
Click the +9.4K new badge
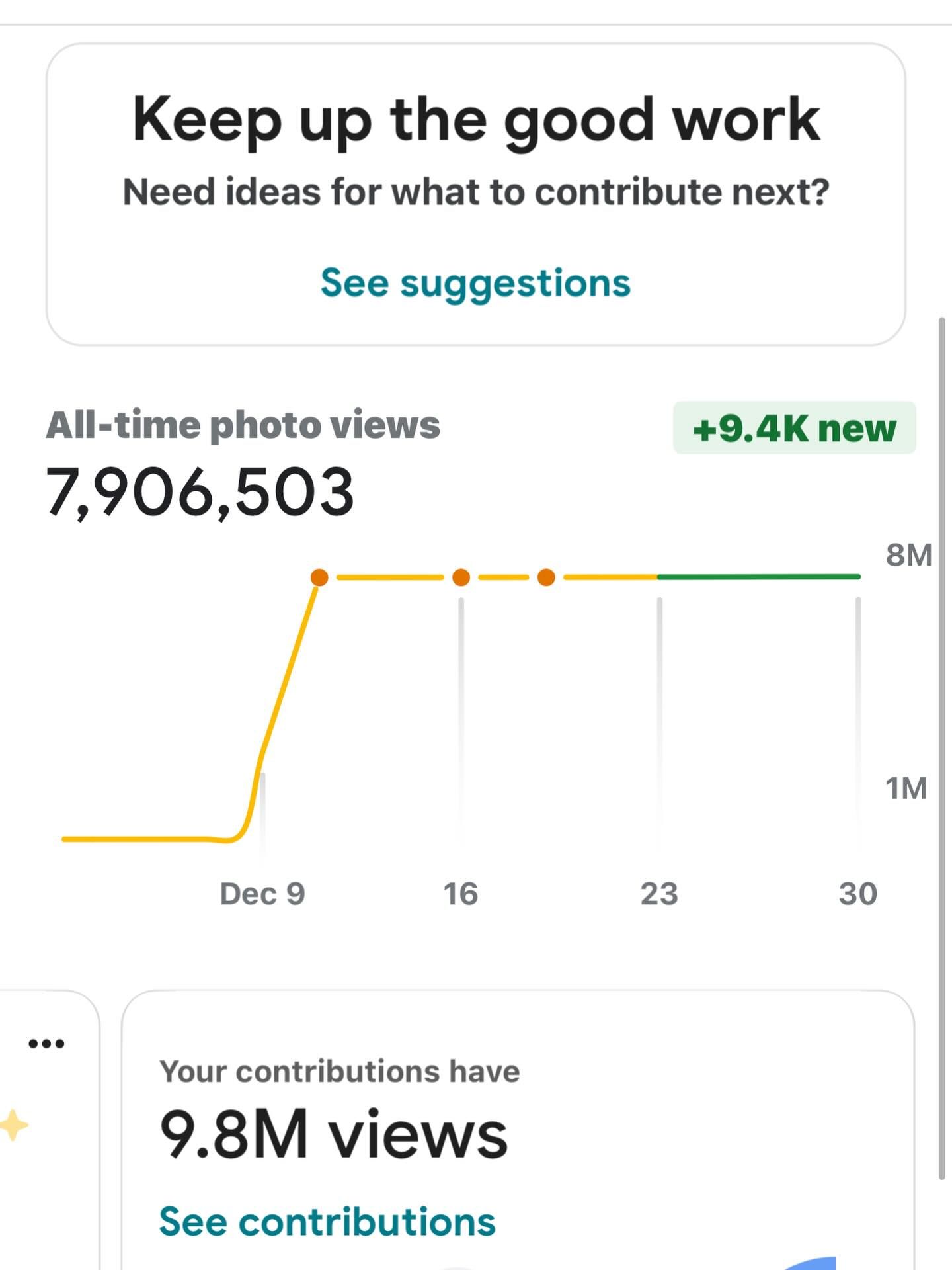[x=794, y=428]
